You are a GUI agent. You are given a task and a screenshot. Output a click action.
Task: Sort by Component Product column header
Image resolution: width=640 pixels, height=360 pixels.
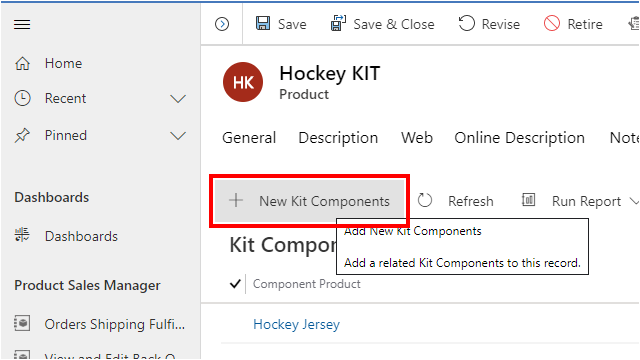pyautogui.click(x=307, y=284)
